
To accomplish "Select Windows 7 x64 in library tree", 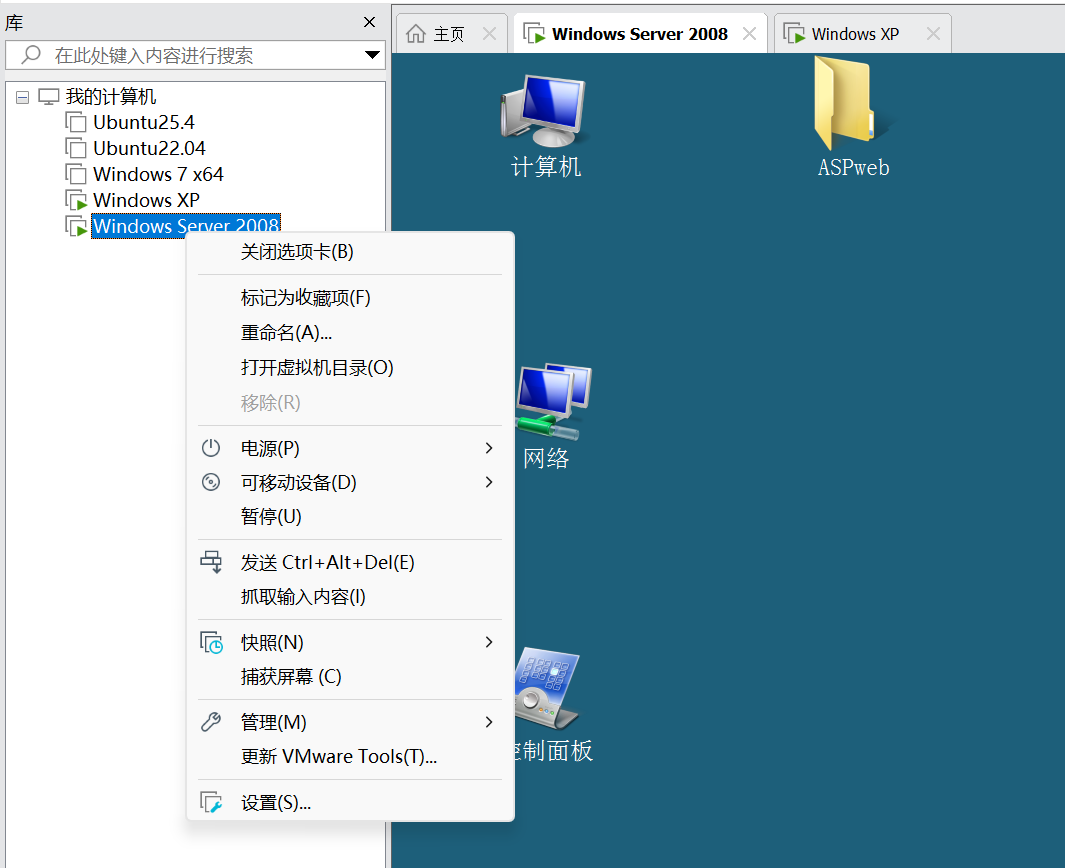I will (x=158, y=174).
